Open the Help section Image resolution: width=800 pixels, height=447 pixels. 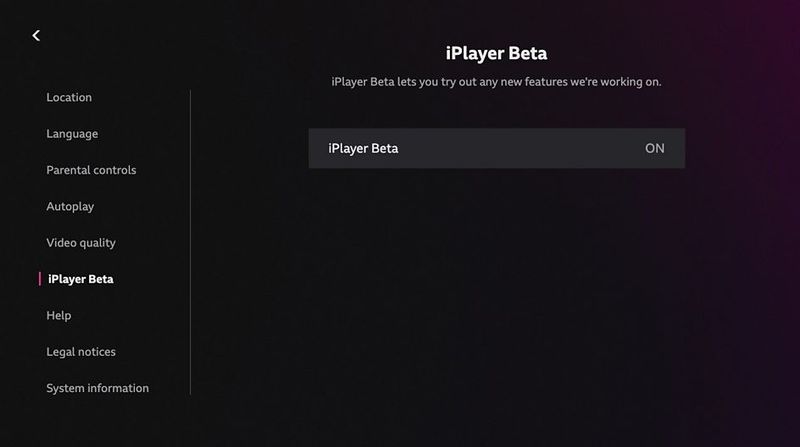coord(59,315)
